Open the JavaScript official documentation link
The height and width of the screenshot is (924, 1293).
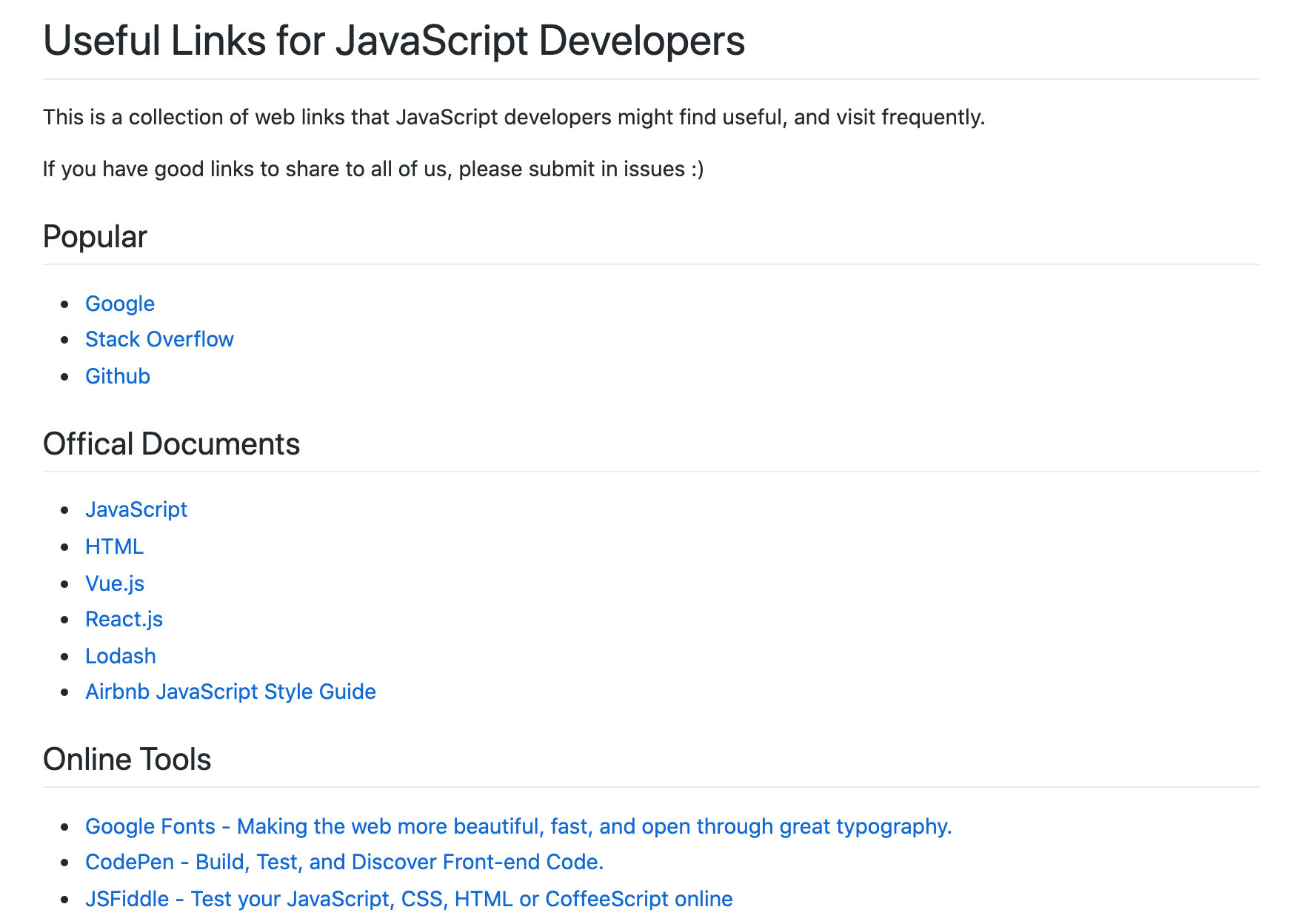[136, 509]
